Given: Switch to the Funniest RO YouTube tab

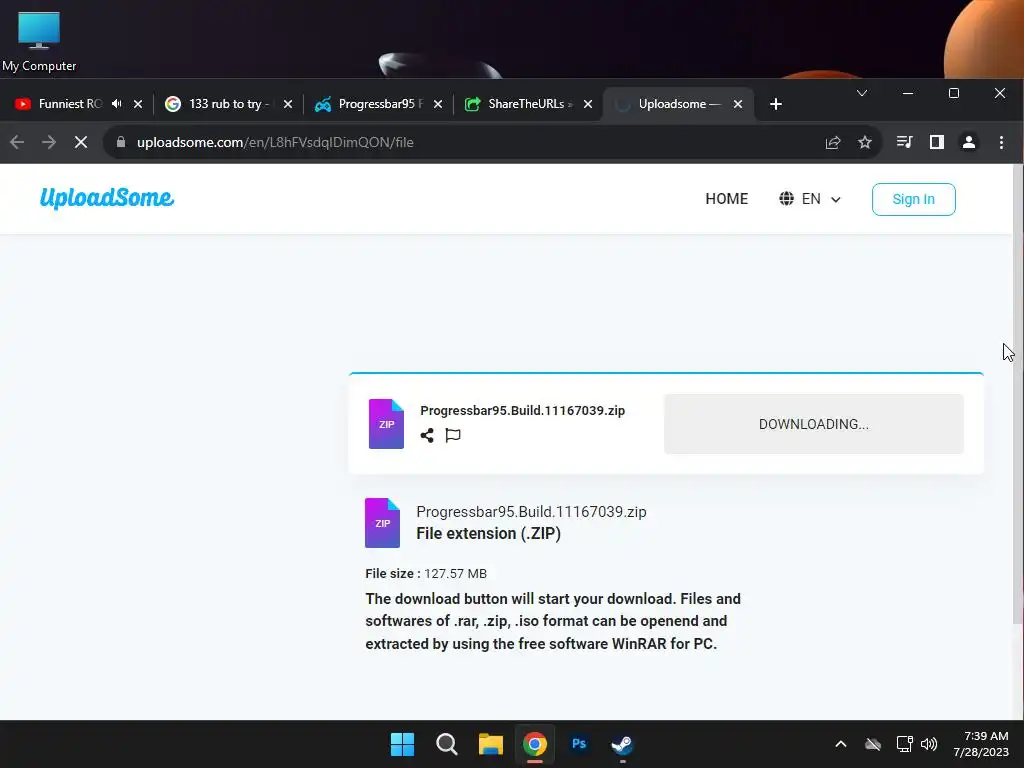Looking at the screenshot, I should [x=70, y=104].
